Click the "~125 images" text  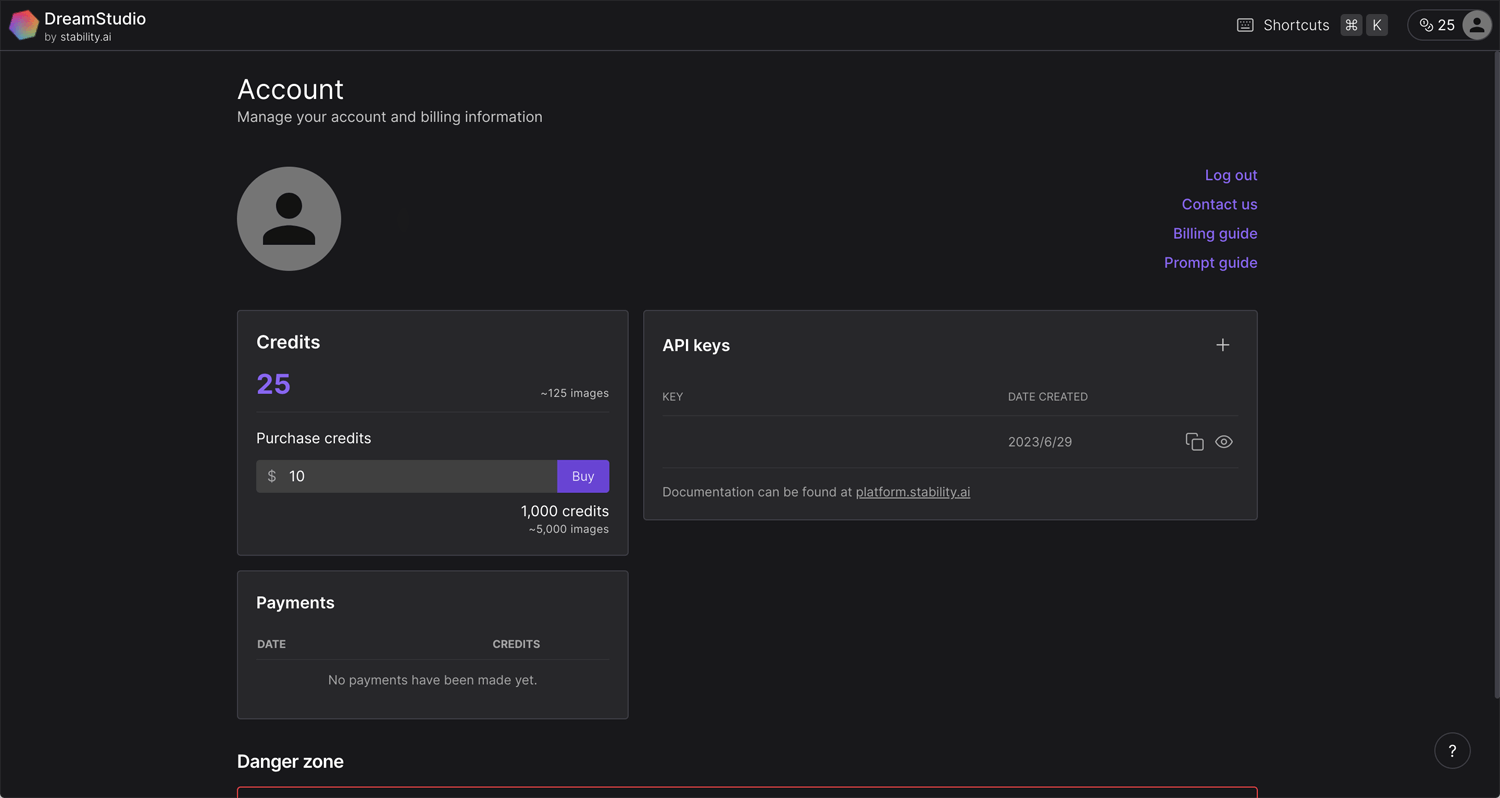(575, 393)
